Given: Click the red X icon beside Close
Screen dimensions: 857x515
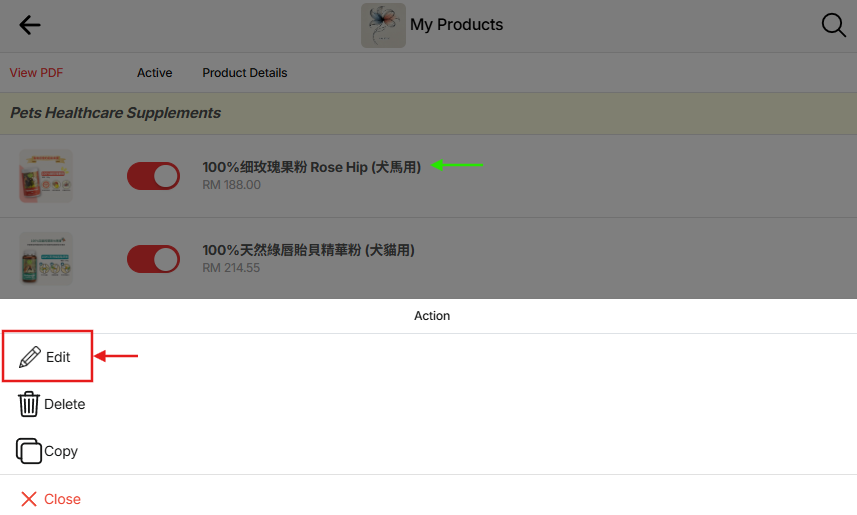Looking at the screenshot, I should 29,499.
